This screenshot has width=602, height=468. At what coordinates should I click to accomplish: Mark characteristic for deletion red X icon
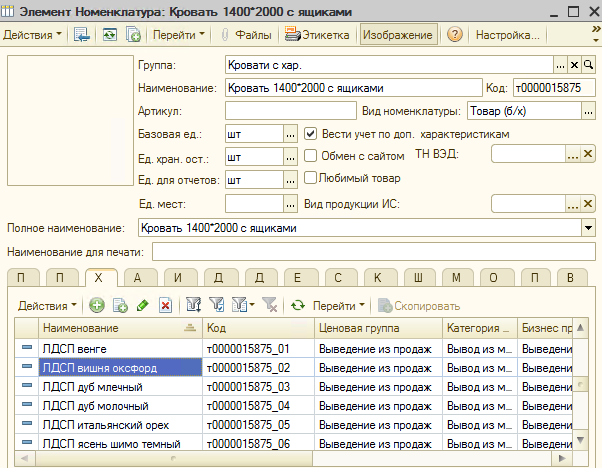165,306
